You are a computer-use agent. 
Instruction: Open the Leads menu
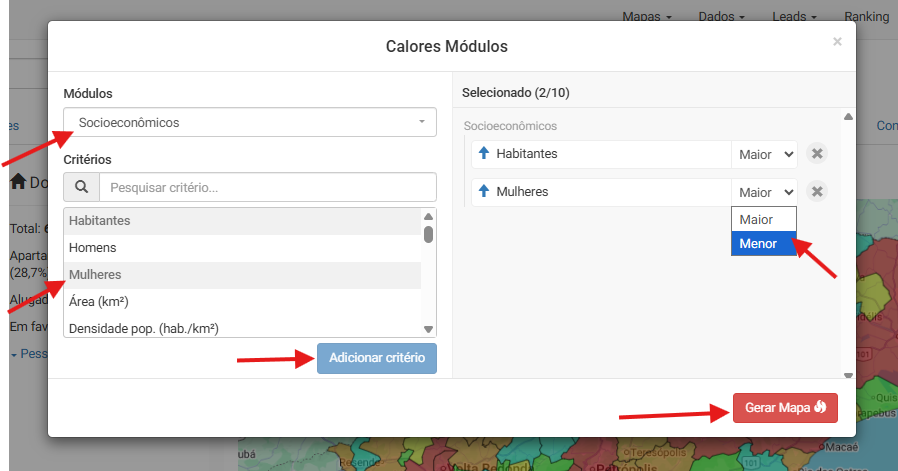click(795, 17)
